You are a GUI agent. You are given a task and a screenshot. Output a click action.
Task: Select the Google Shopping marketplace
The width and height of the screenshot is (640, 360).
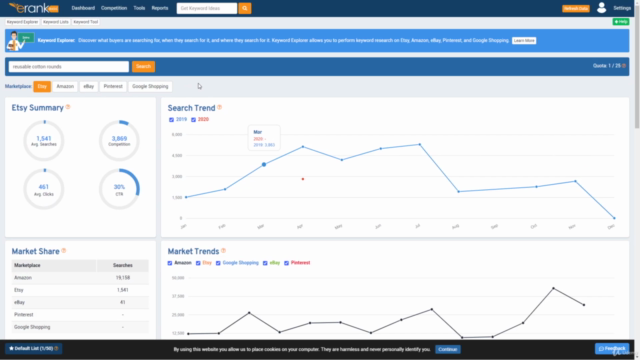tap(150, 87)
